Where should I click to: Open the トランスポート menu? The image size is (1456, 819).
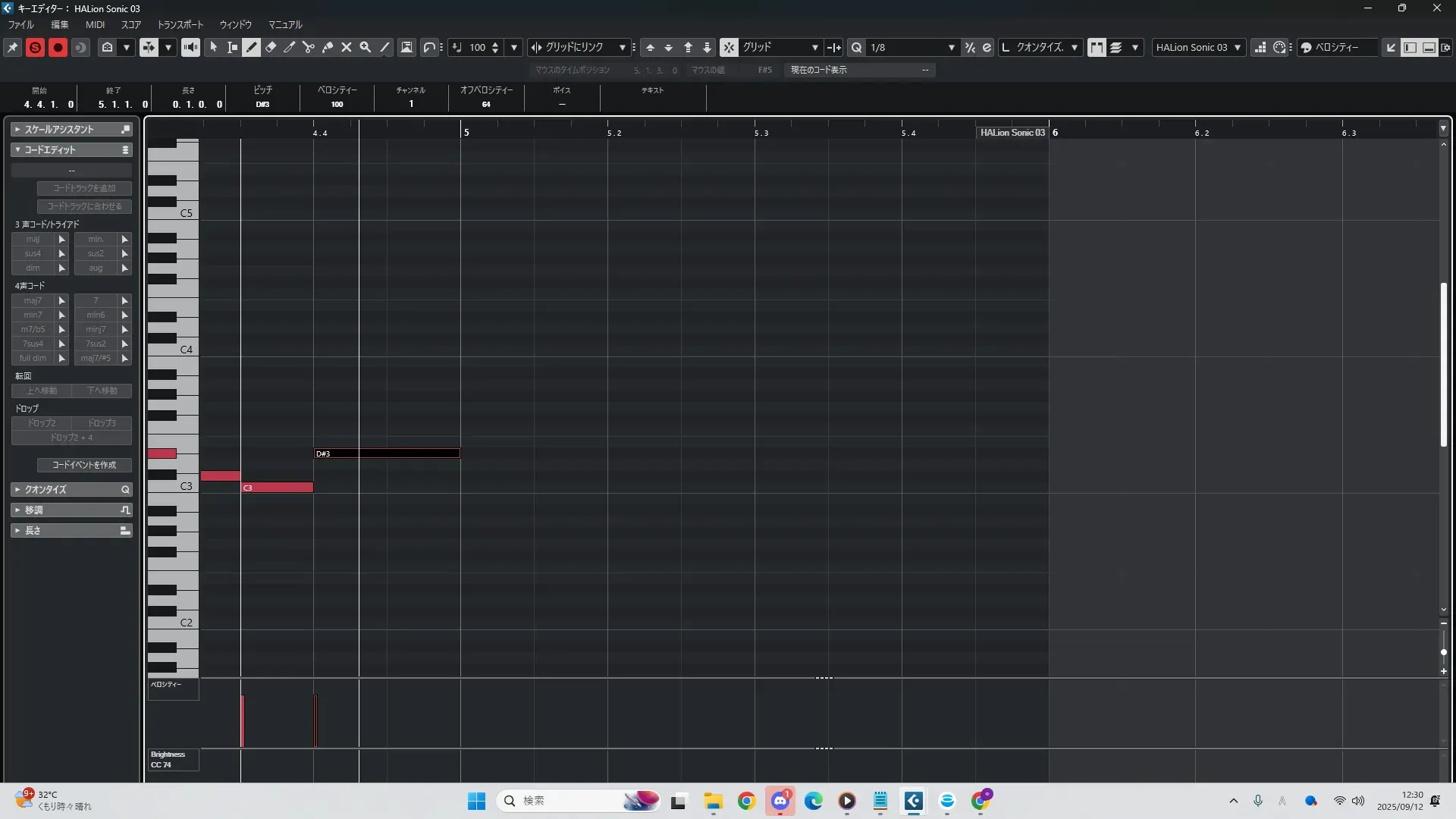click(x=180, y=24)
